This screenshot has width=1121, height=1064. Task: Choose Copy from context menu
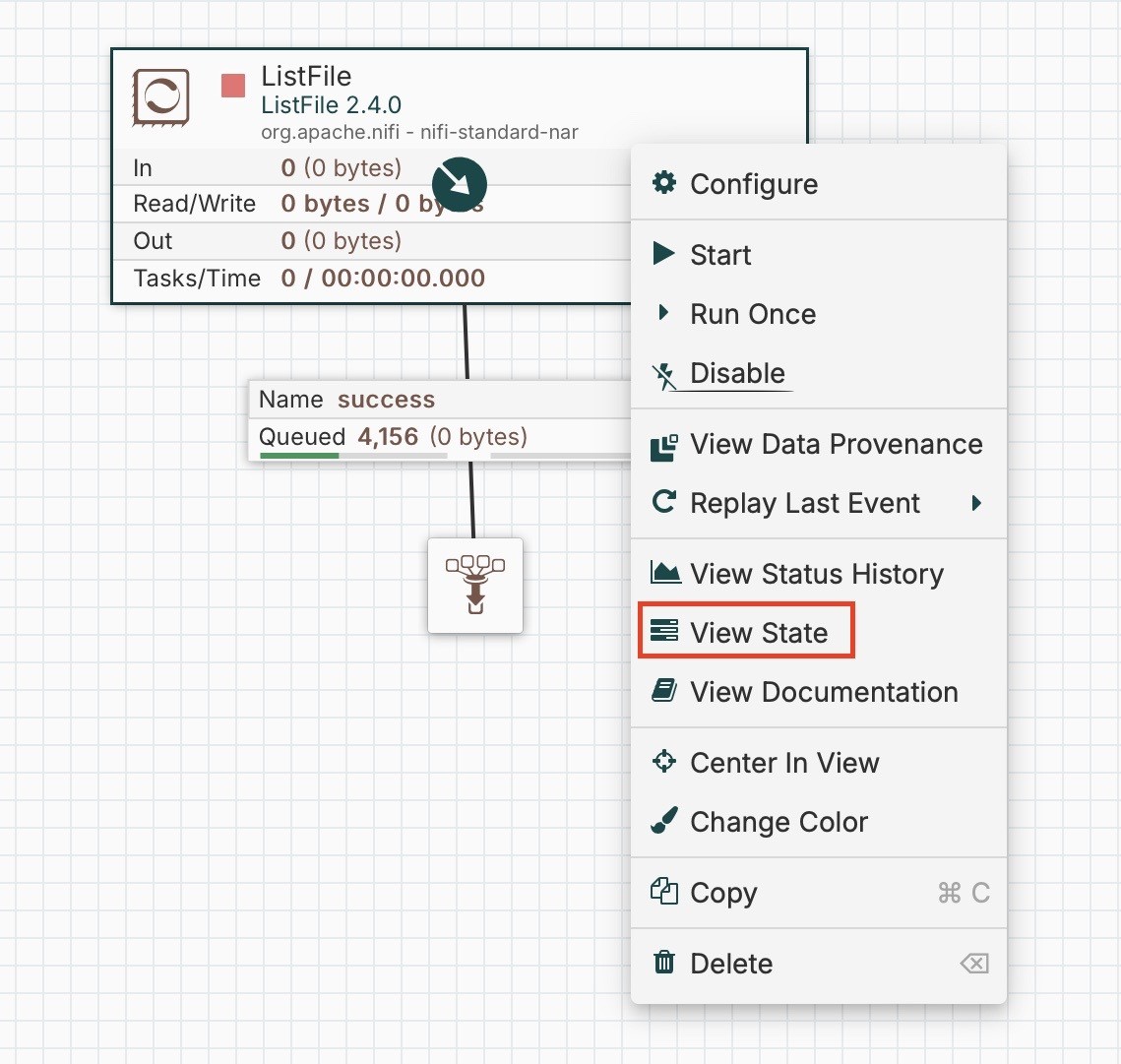(x=819, y=893)
